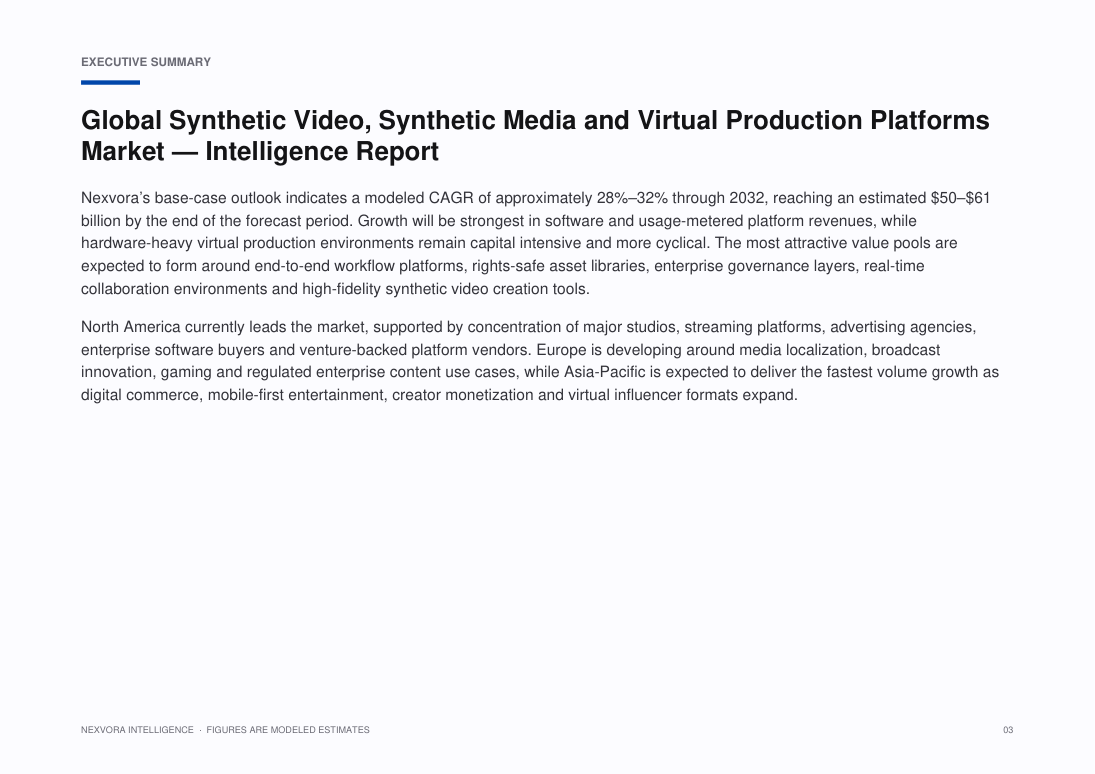Click 'enterprise governance layers' phrase
Image resolution: width=1095 pixels, height=774 pixels.
tap(756, 266)
